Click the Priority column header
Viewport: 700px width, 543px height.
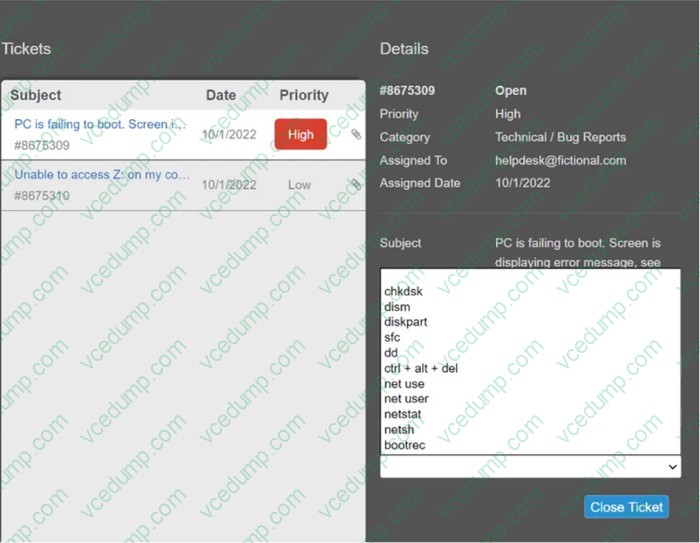click(304, 95)
